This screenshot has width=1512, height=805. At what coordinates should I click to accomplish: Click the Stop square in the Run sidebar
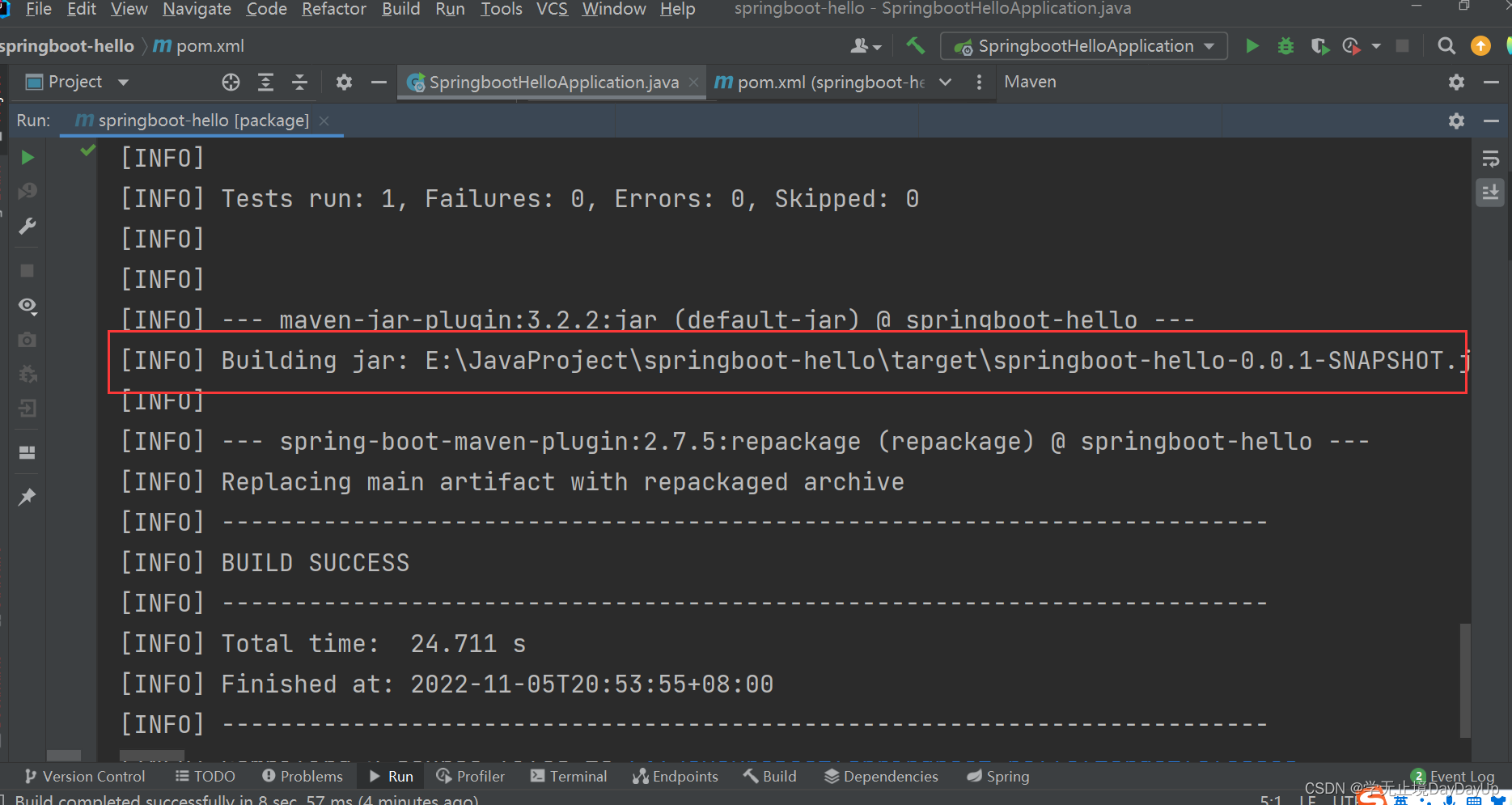click(28, 271)
